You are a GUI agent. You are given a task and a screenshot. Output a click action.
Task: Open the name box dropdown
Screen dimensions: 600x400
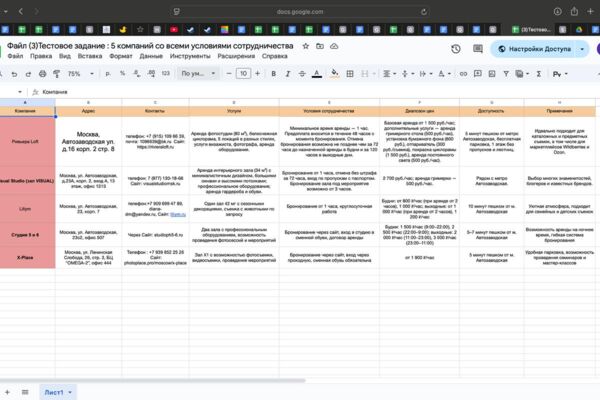(x=20, y=92)
